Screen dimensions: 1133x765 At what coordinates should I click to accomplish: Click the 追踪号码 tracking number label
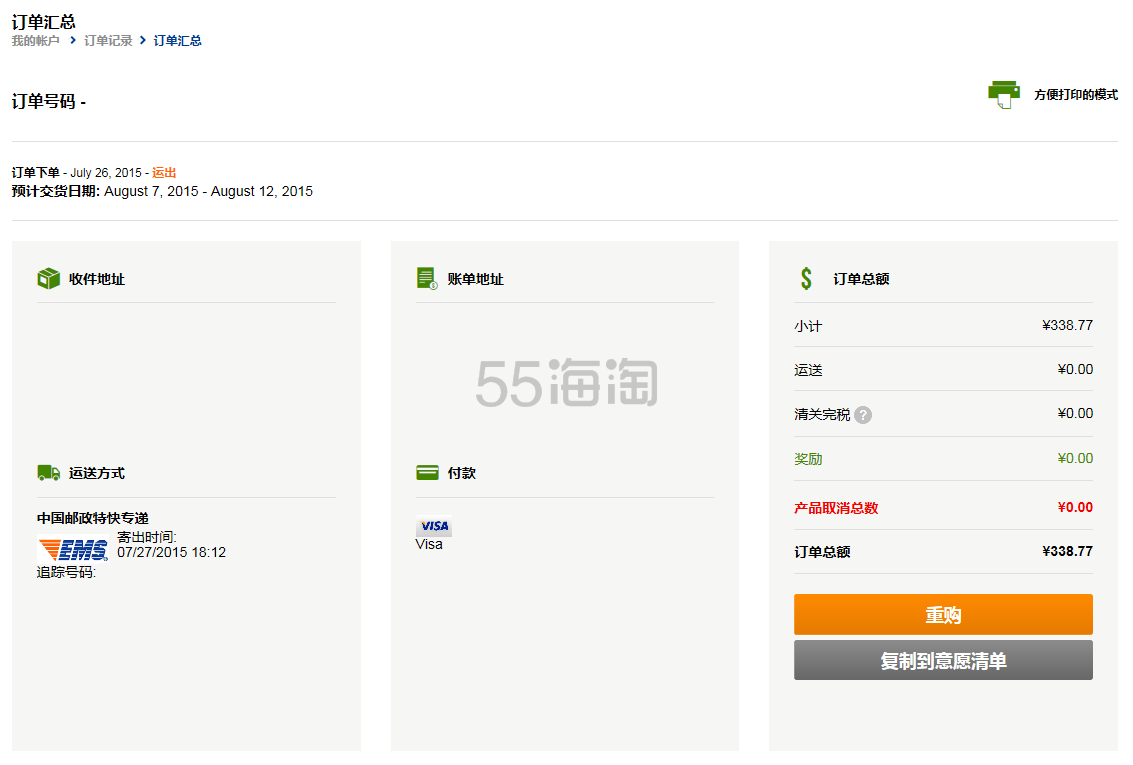pyautogui.click(x=66, y=573)
